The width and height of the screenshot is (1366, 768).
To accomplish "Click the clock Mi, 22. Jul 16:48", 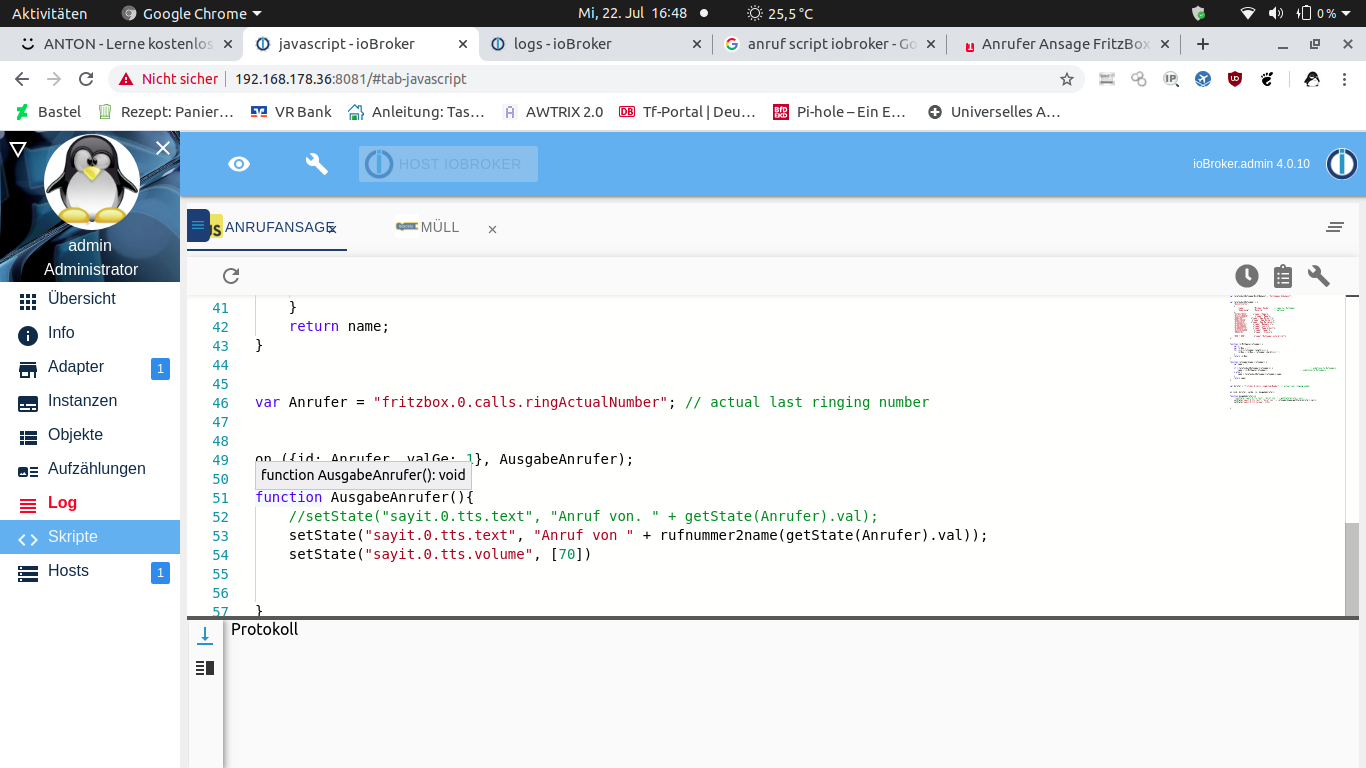I will click(633, 13).
